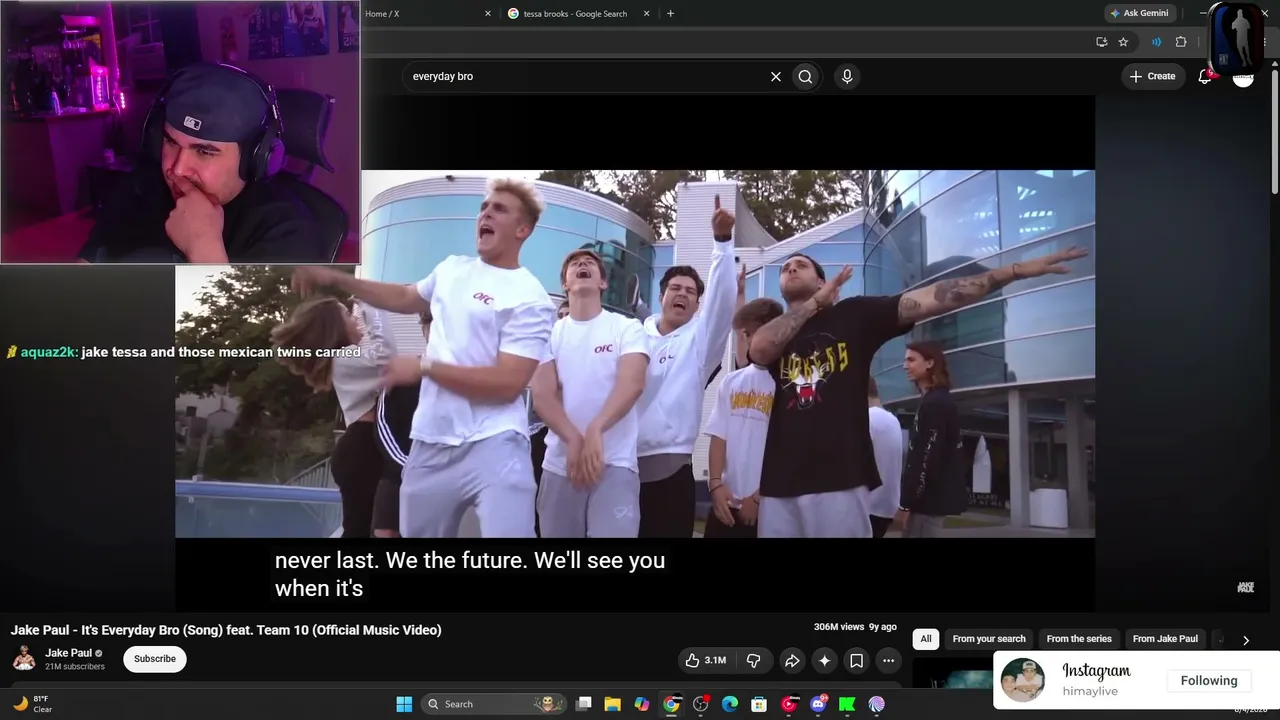Open the sparkle Ask button under video
The image size is (1280, 720).
(824, 660)
